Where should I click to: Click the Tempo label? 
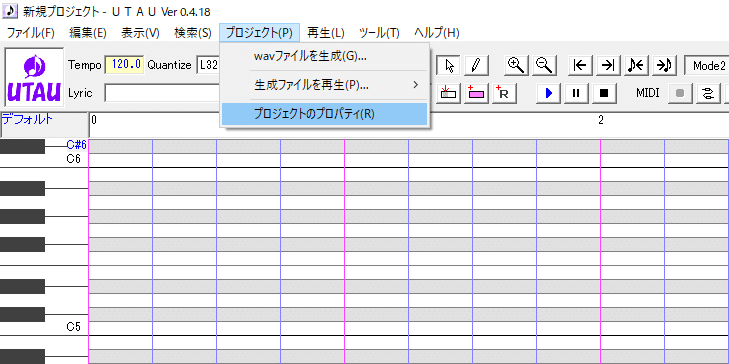(x=85, y=65)
